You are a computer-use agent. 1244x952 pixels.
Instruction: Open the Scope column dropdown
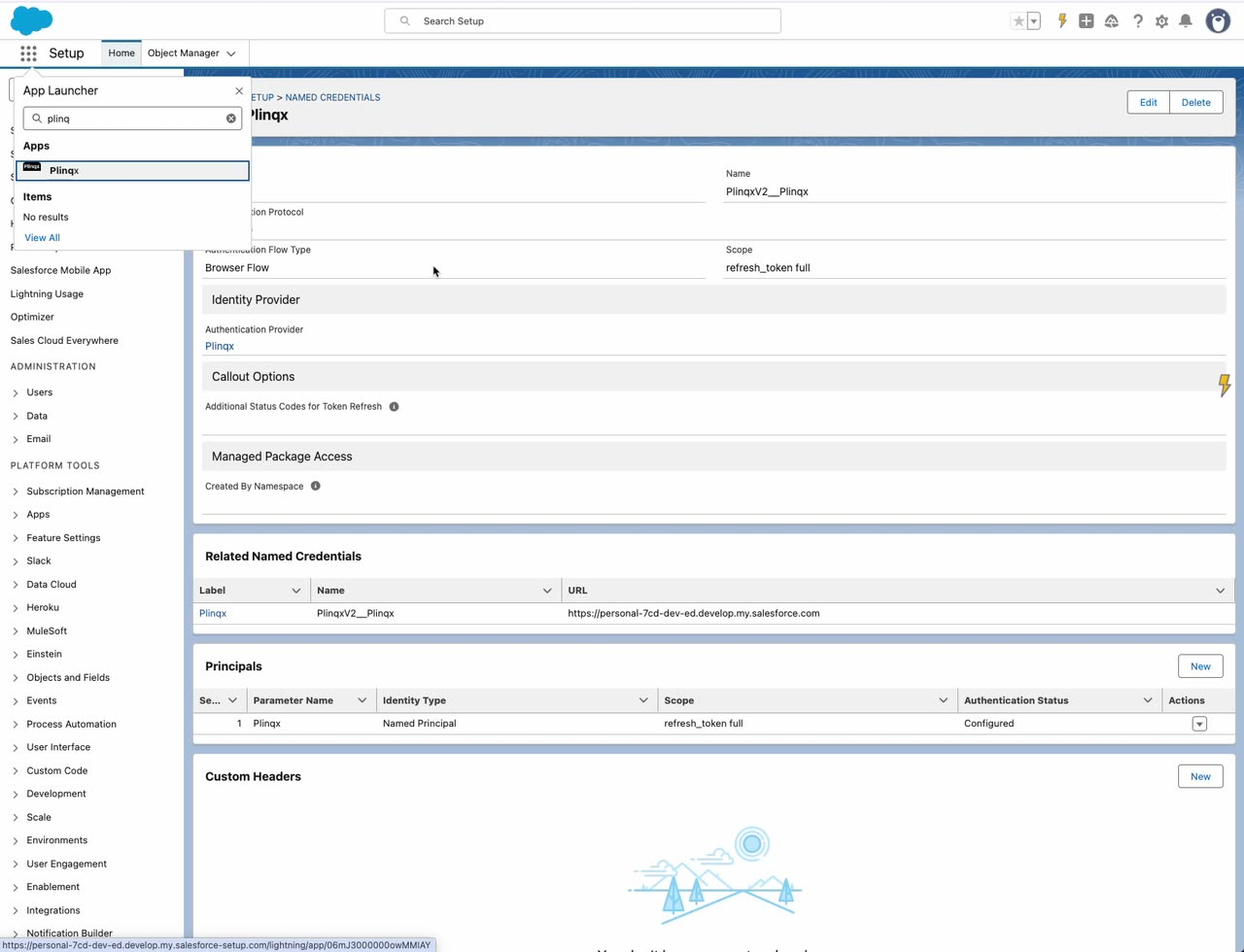coord(943,700)
